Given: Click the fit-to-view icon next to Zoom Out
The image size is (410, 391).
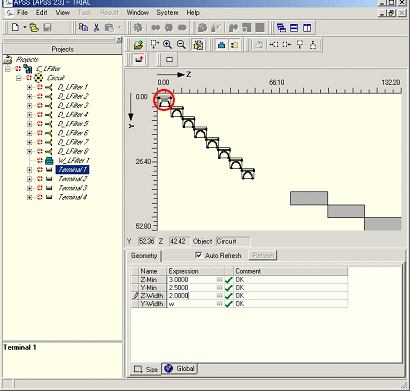Looking at the screenshot, I should point(198,45).
